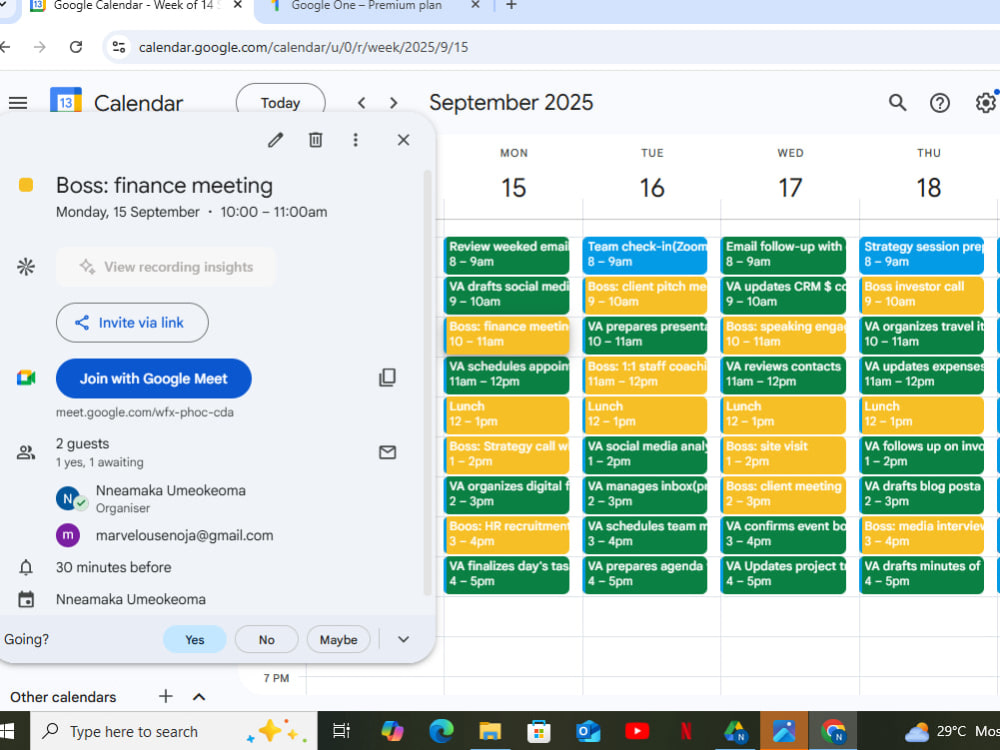Close the Google One tab
Viewport: 1000px width, 750px height.
click(475, 5)
